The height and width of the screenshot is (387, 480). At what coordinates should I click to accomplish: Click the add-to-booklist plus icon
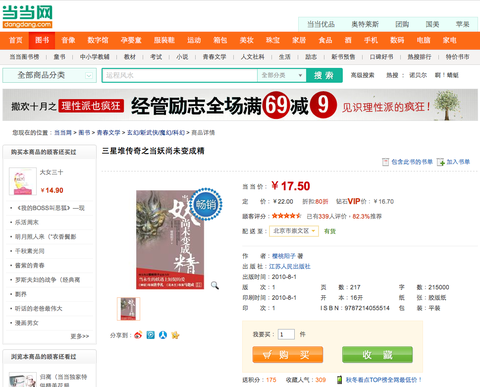(441, 162)
